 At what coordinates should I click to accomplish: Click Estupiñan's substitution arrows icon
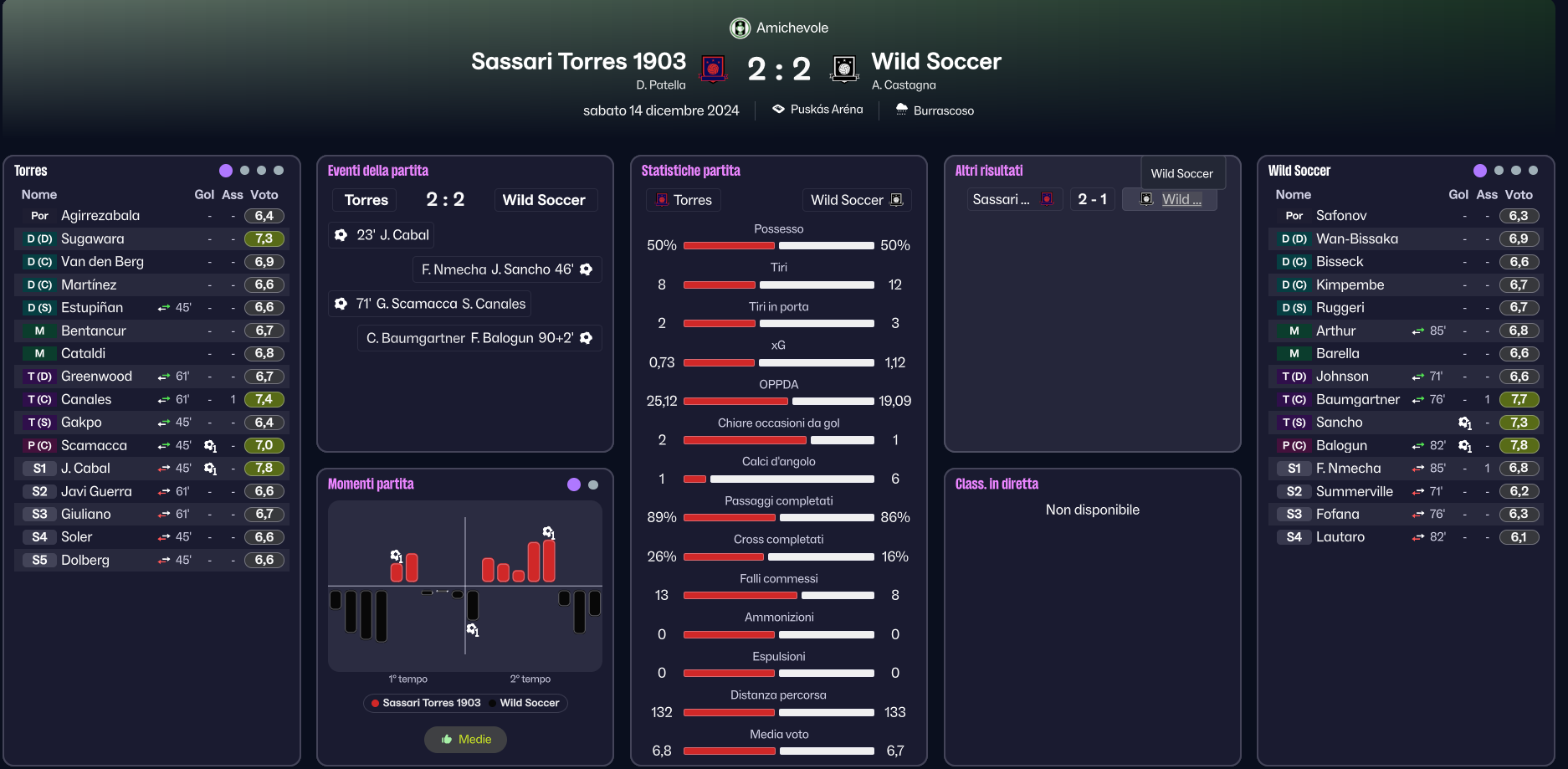[x=164, y=308]
